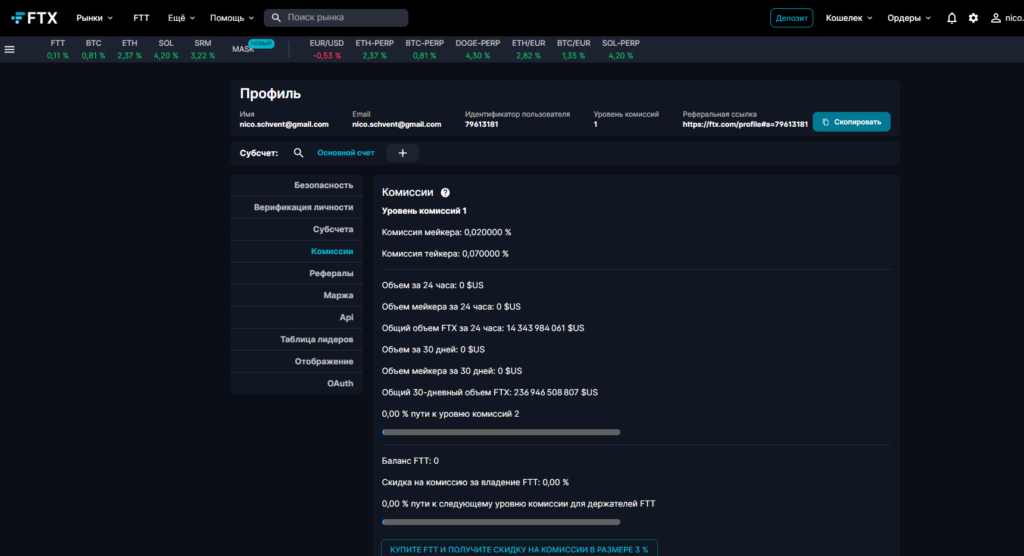Viewport: 1024px width, 556px height.
Task: Click the commission level 2 progress bar
Action: (x=501, y=432)
